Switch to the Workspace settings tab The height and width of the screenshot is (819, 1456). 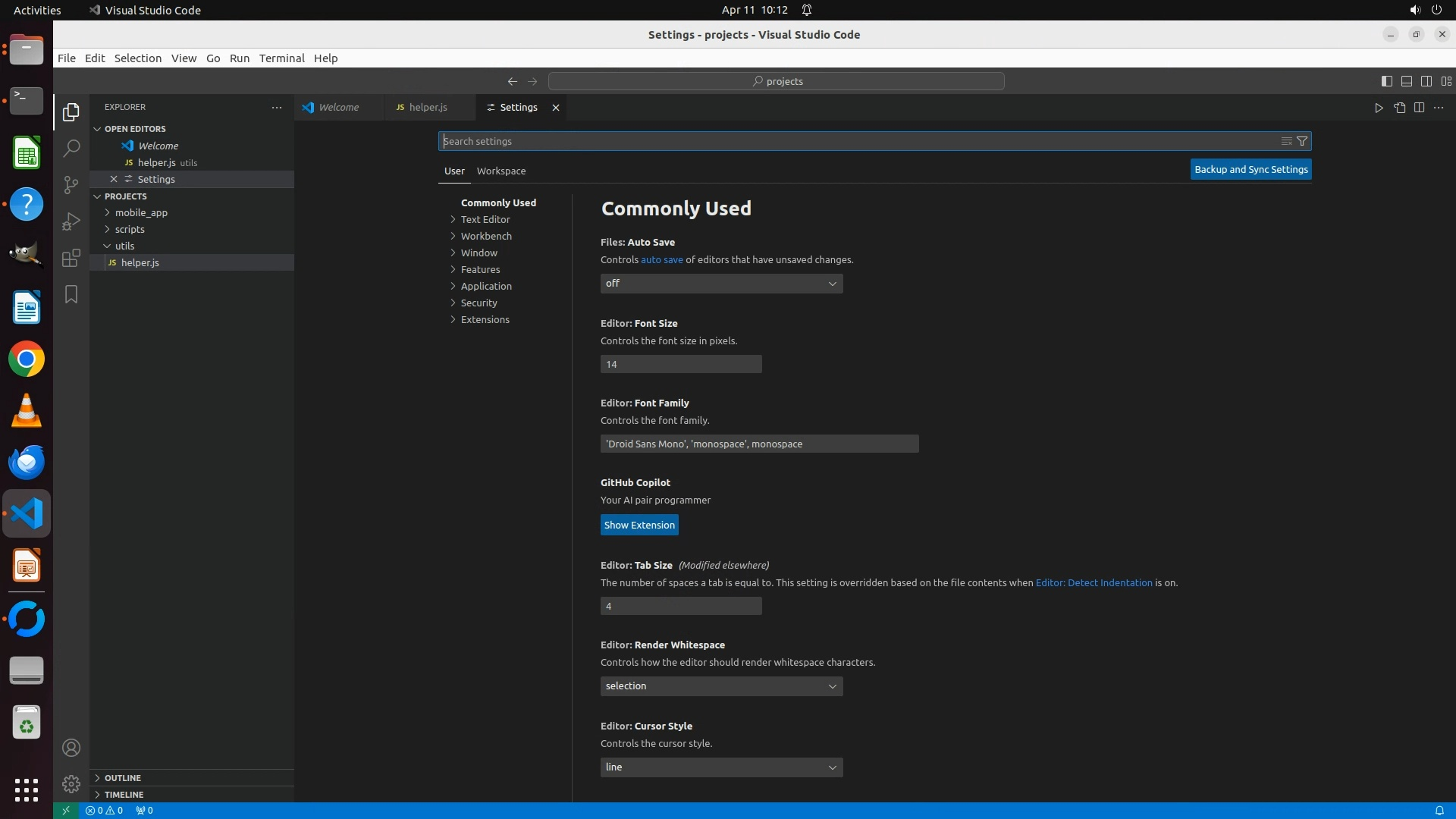[x=500, y=171]
